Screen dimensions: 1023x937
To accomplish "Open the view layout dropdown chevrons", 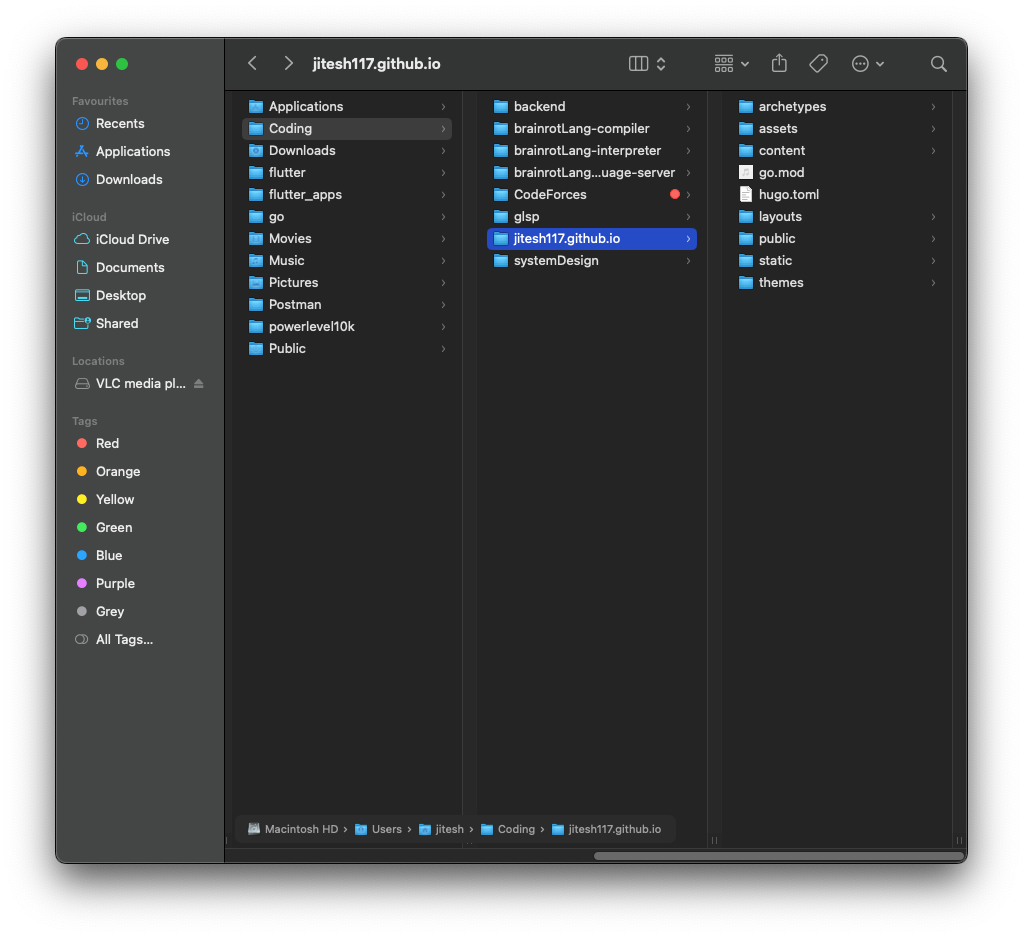I will (660, 63).
